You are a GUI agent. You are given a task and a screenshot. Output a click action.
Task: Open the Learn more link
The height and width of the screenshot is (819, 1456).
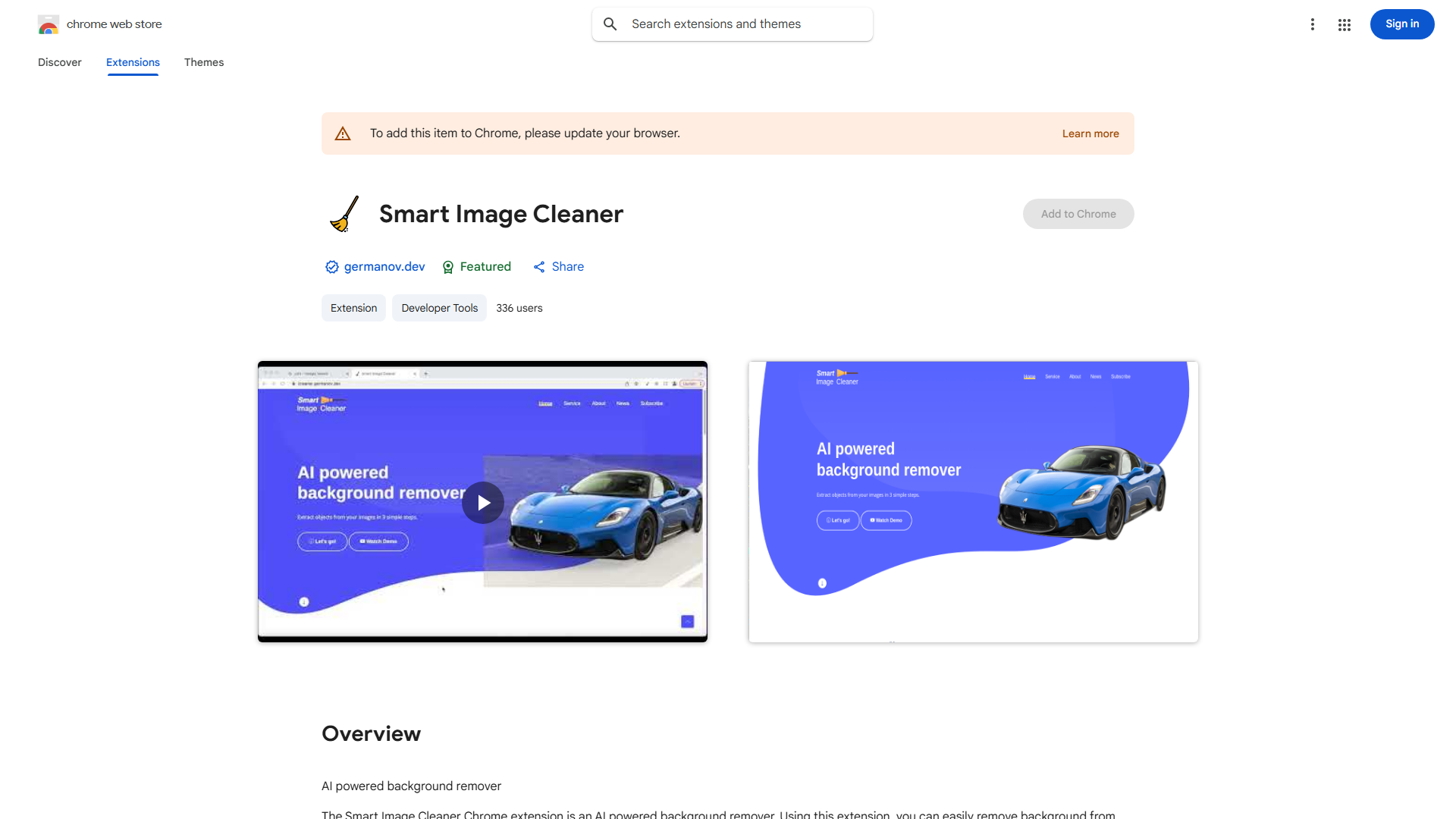click(x=1090, y=133)
